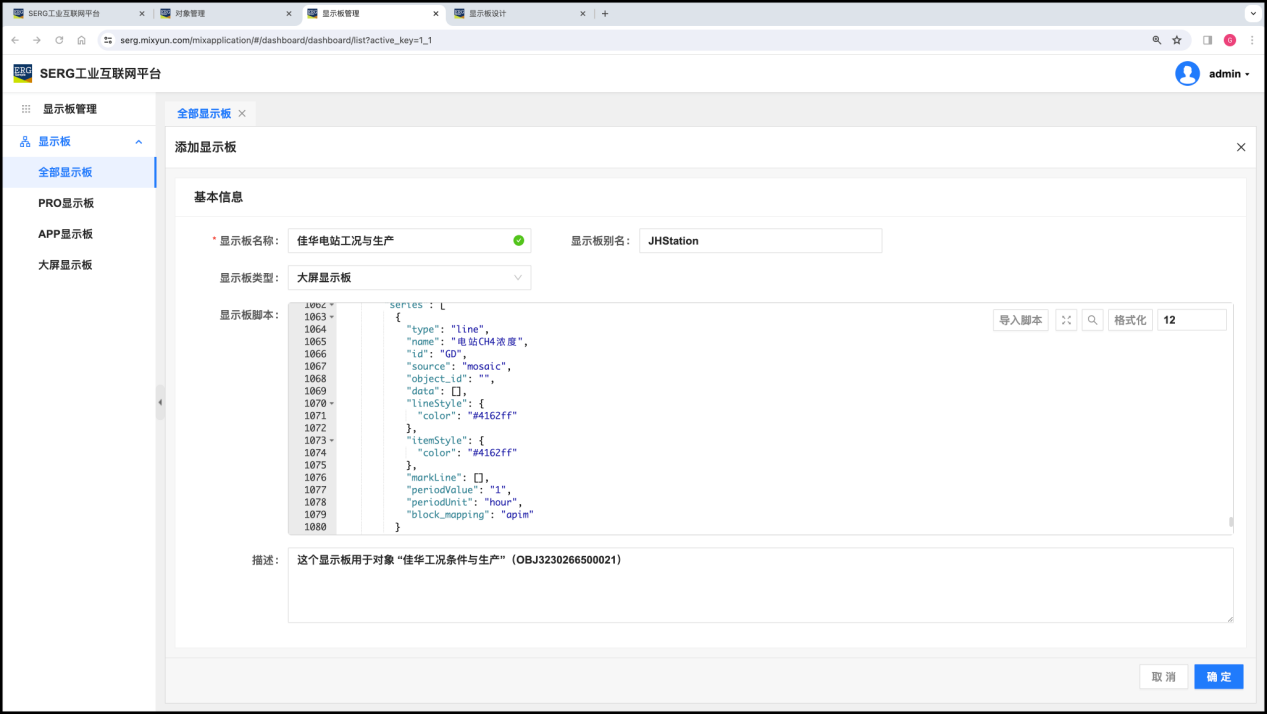The image size is (1267, 714).
Task: Click the script editor vertical scrollbar
Action: pos(1230,521)
